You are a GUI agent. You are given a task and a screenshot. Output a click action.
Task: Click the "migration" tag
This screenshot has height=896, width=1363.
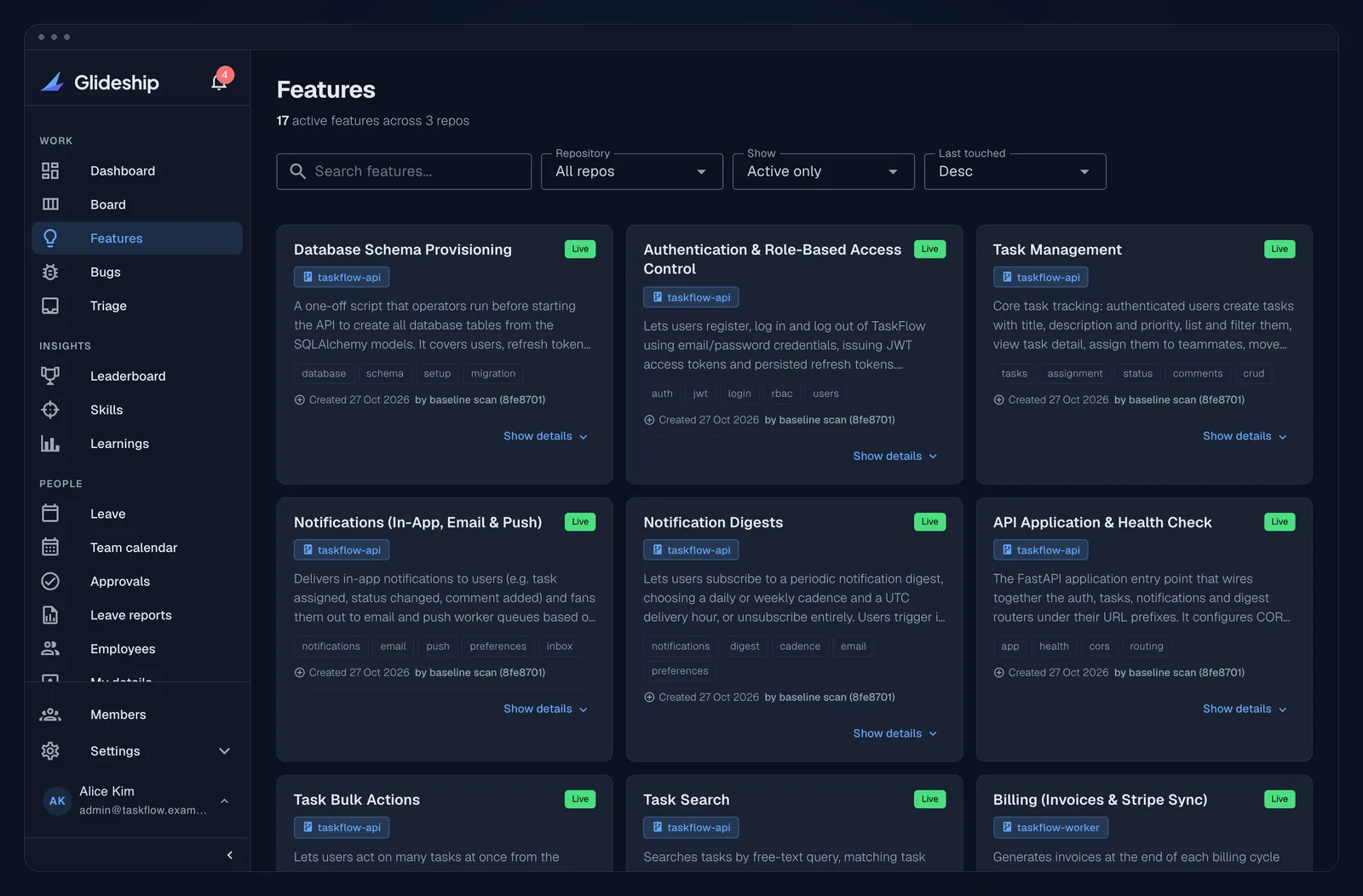[x=493, y=373]
